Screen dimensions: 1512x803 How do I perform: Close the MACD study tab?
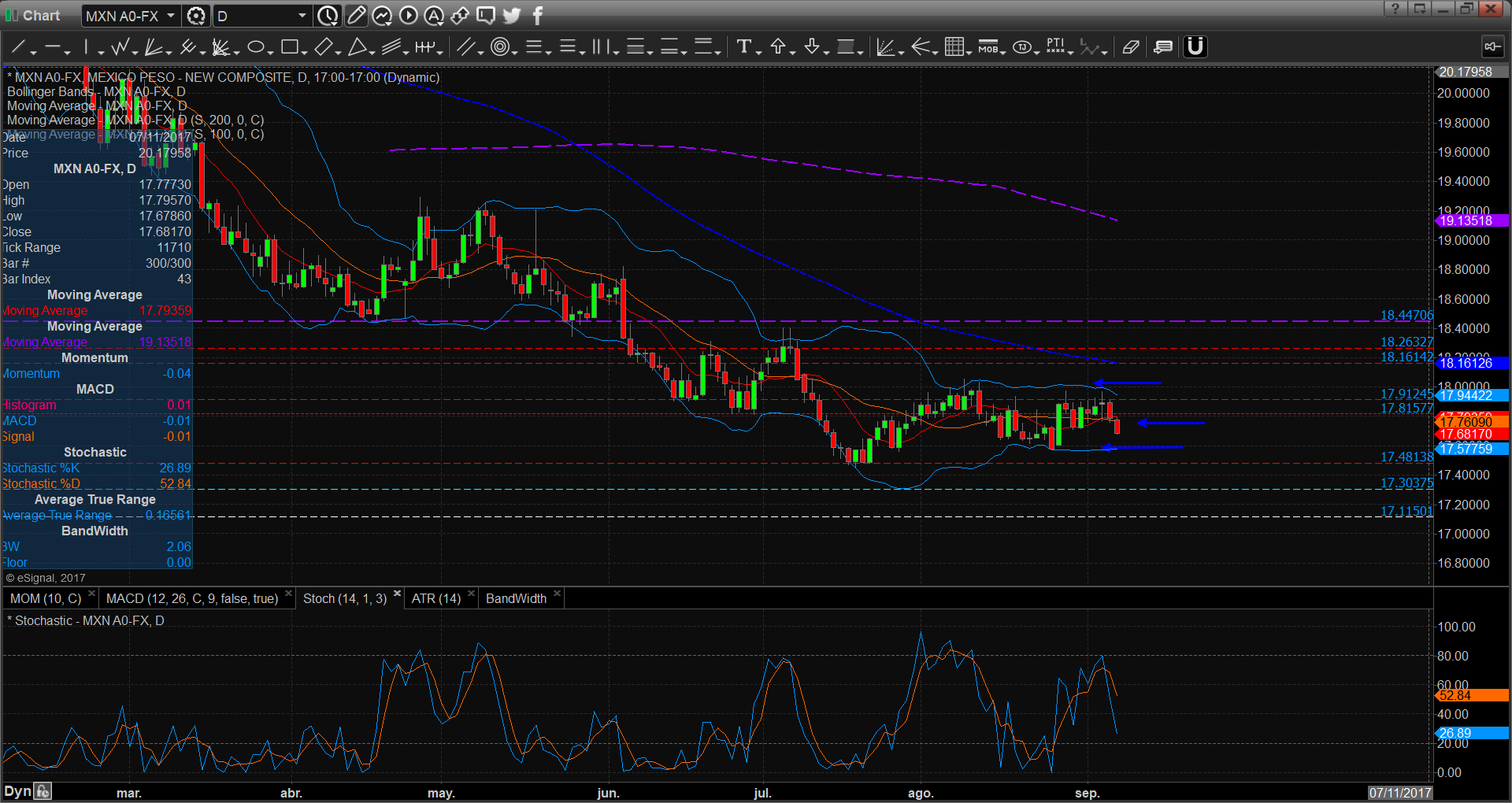click(x=288, y=594)
